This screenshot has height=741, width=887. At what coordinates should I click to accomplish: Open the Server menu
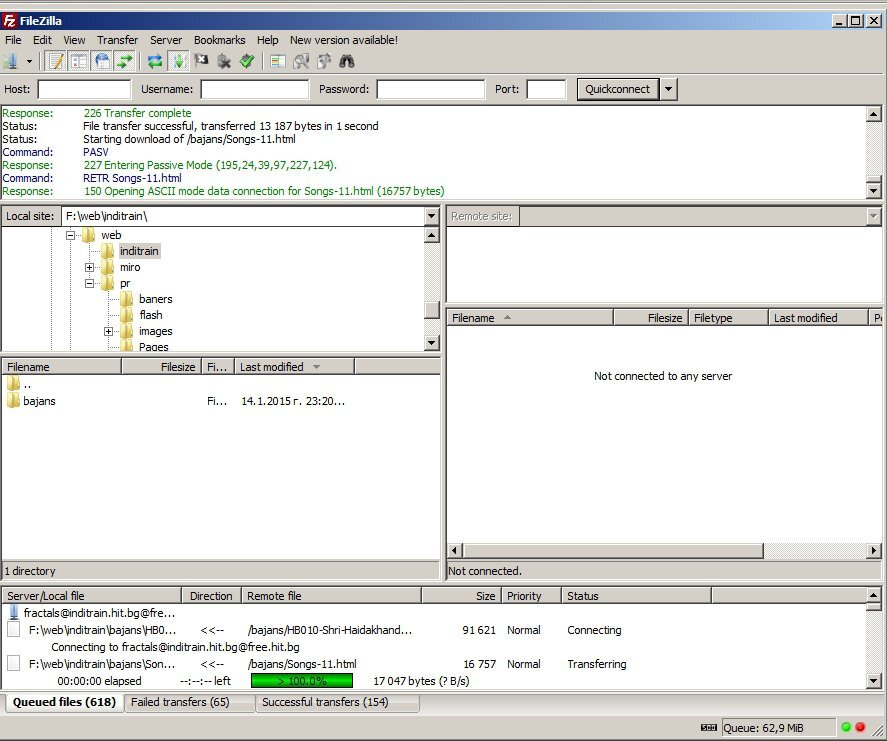pos(166,40)
